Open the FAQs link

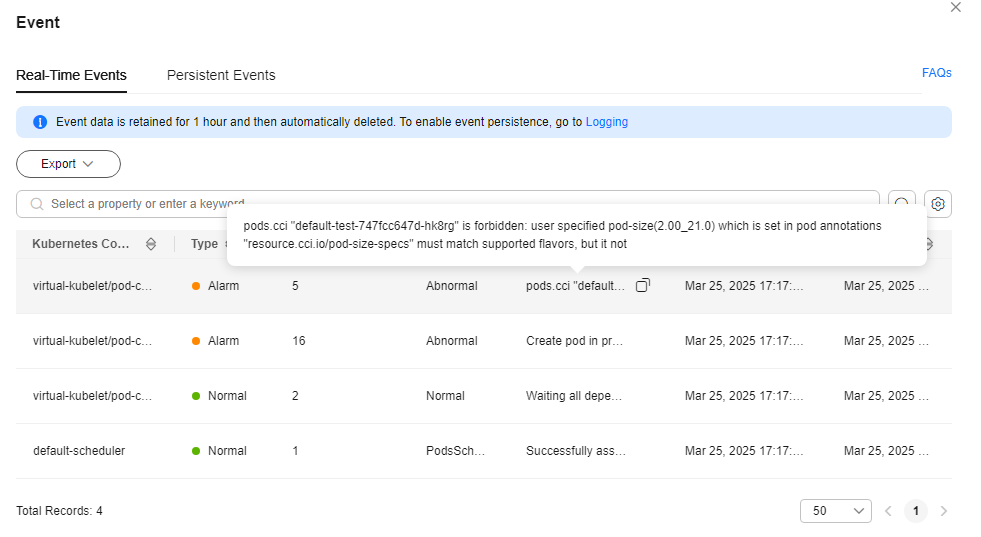tap(937, 73)
